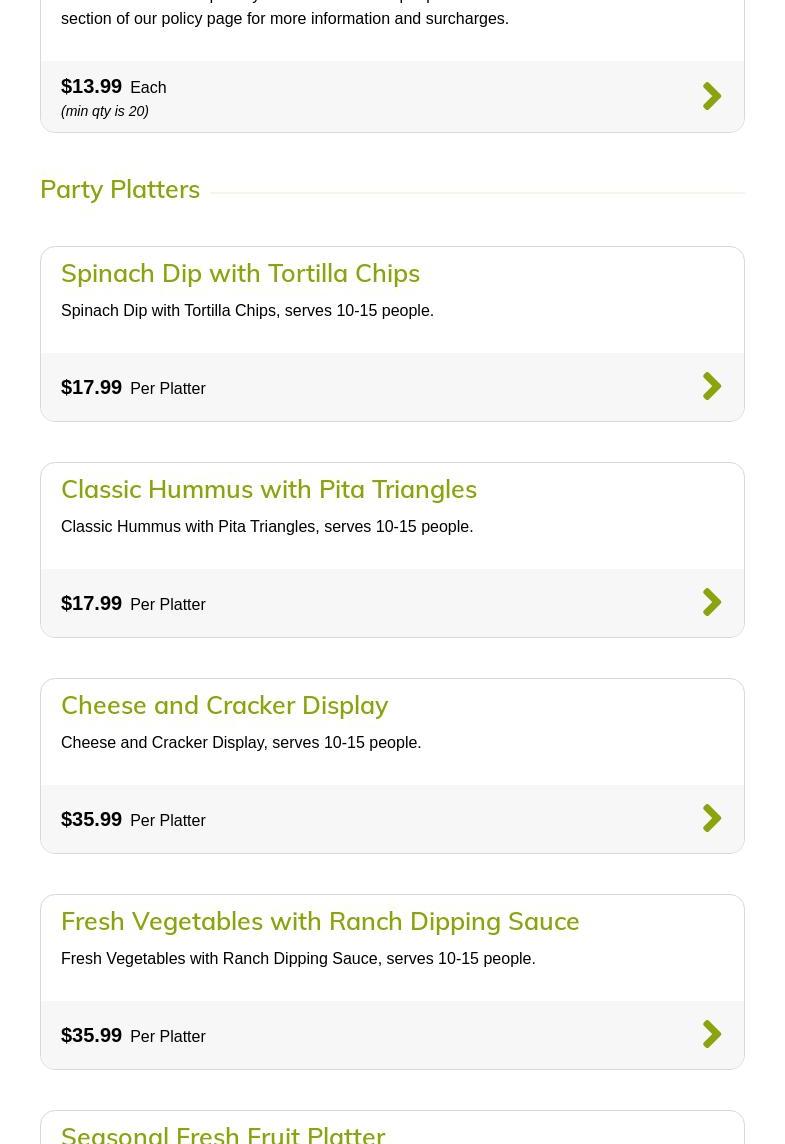785x1144 pixels.
Task: Click the Spinach Dip serves 10-15 people description
Action: click(247, 311)
